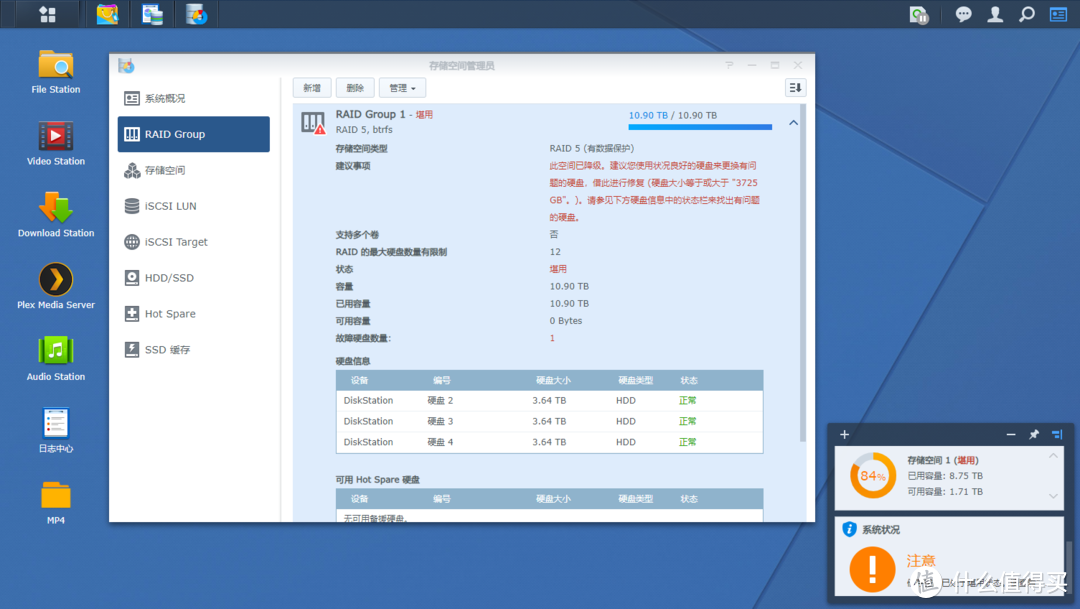Click the sort order icon in toolbar
Screen dimensions: 1080x609
[x=796, y=87]
